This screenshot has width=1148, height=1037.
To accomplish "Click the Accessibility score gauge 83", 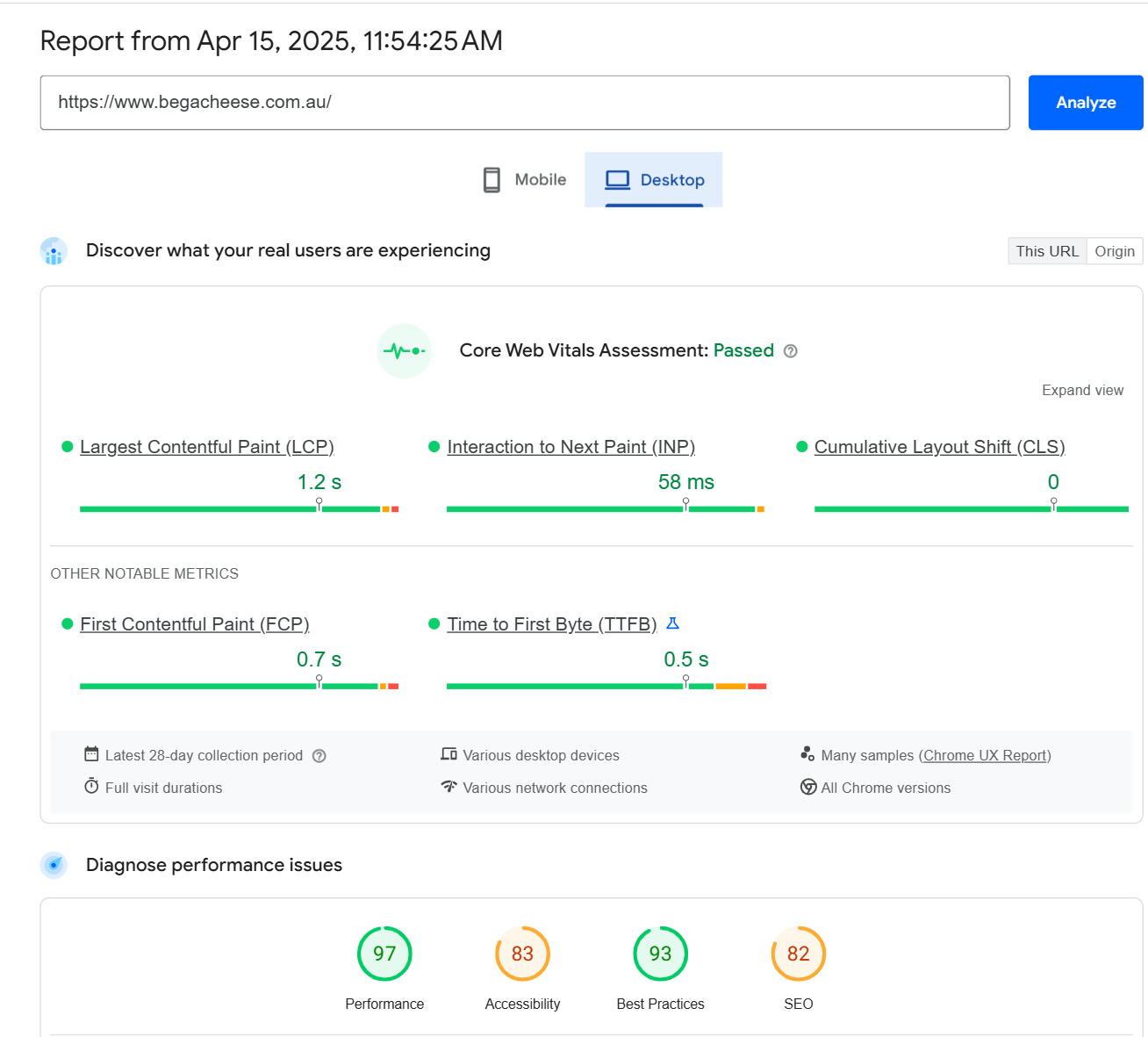I will coord(522,954).
